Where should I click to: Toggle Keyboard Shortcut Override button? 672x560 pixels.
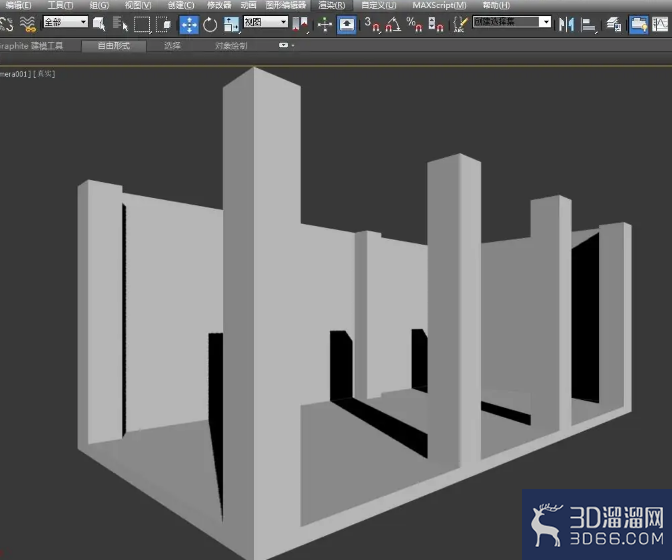point(346,24)
